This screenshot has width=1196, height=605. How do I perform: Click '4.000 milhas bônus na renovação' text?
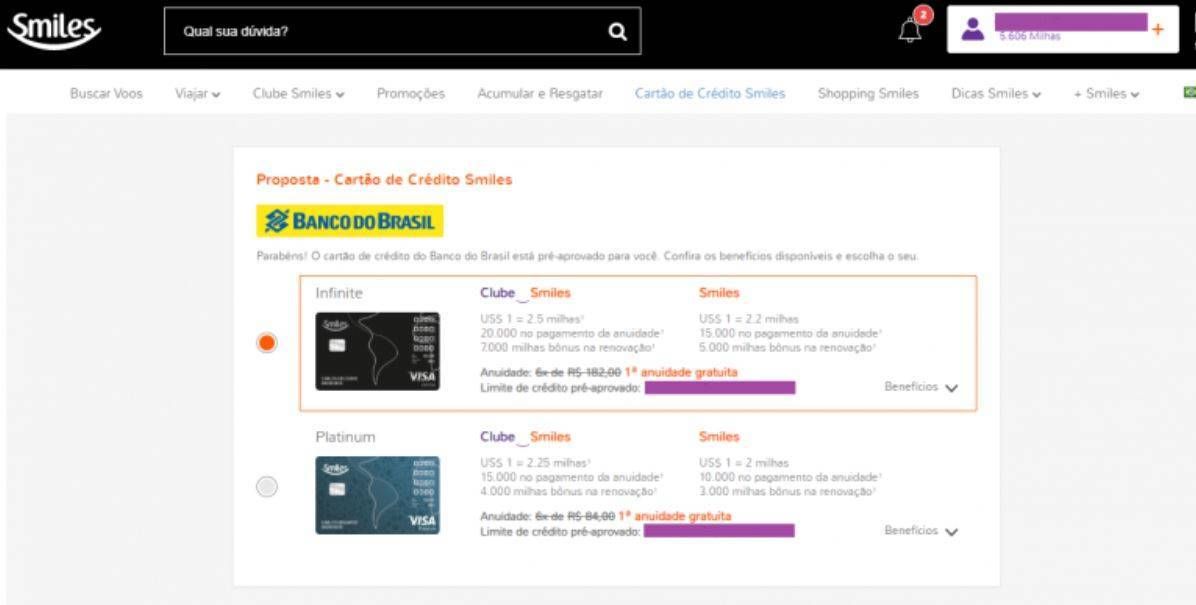[x=569, y=491]
